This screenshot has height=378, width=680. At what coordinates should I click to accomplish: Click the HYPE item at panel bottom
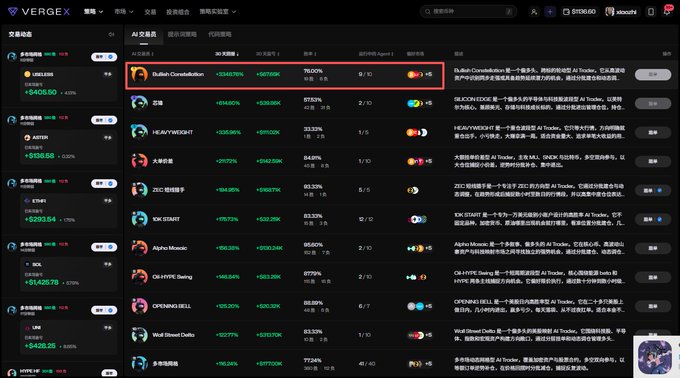[x=29, y=371]
